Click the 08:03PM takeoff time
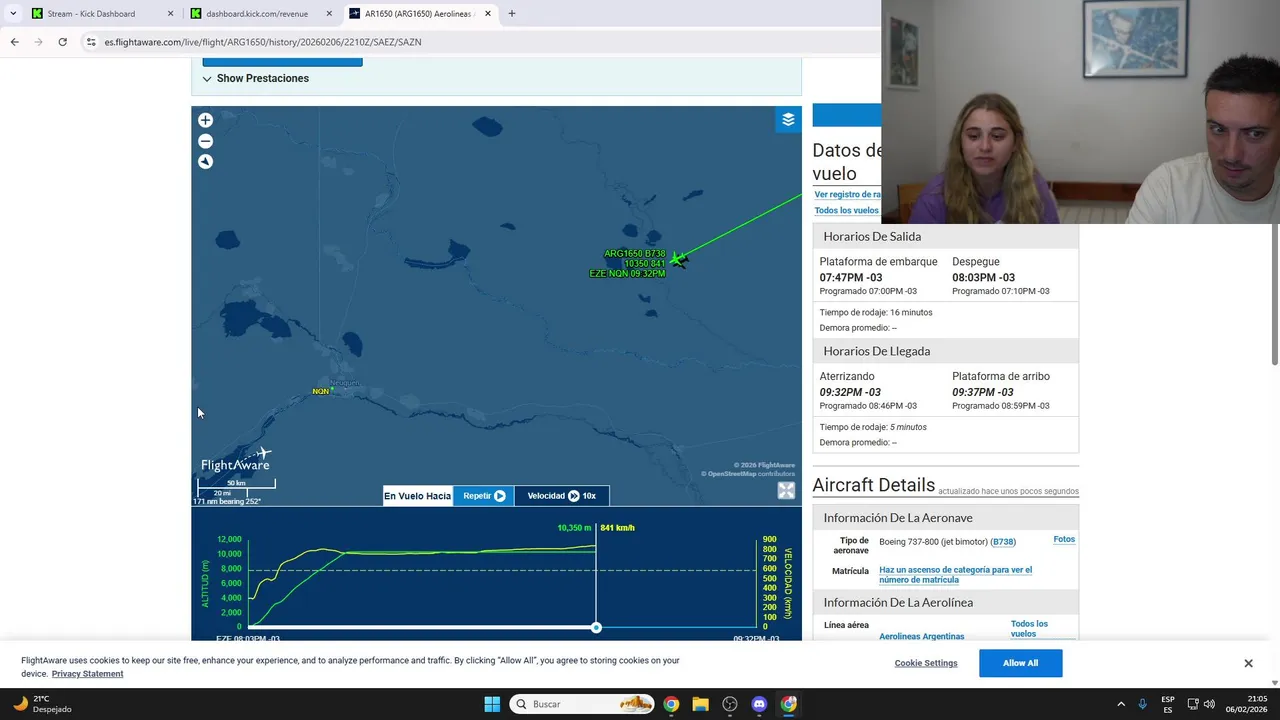 (x=983, y=278)
